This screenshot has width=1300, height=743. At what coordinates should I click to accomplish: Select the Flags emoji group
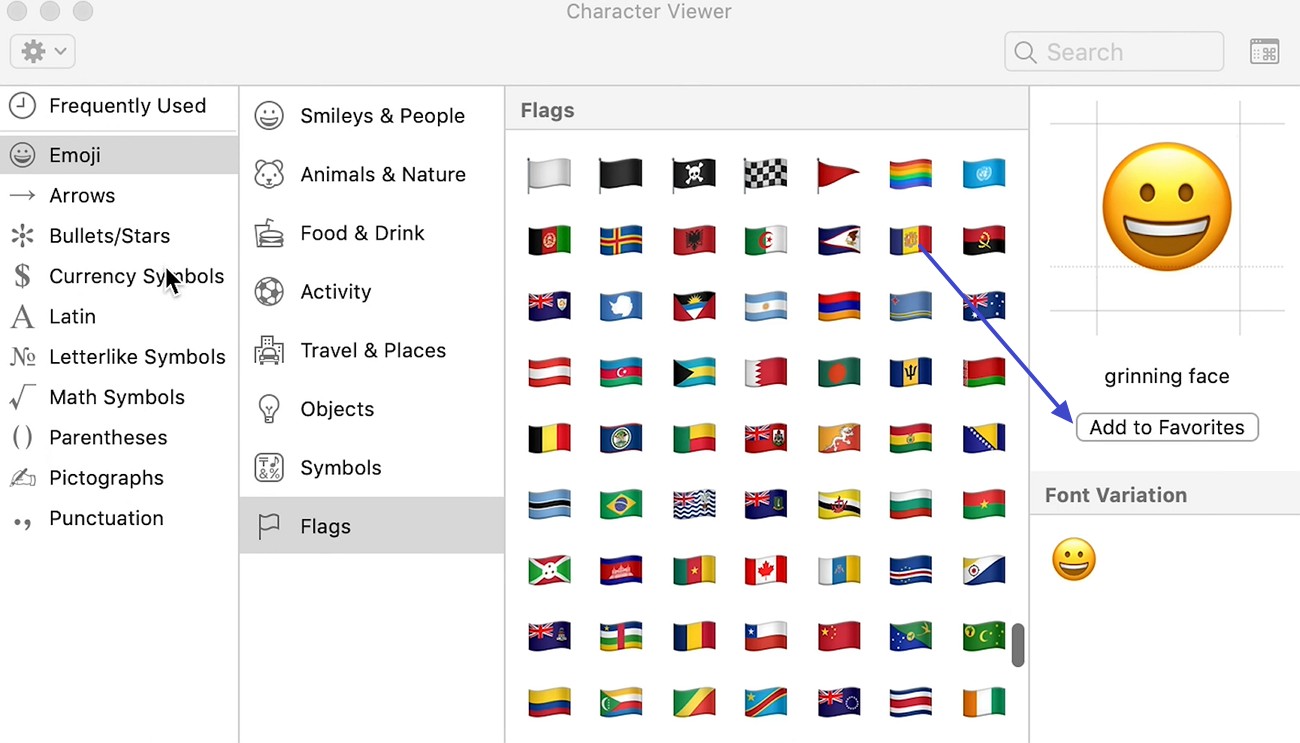click(x=372, y=526)
